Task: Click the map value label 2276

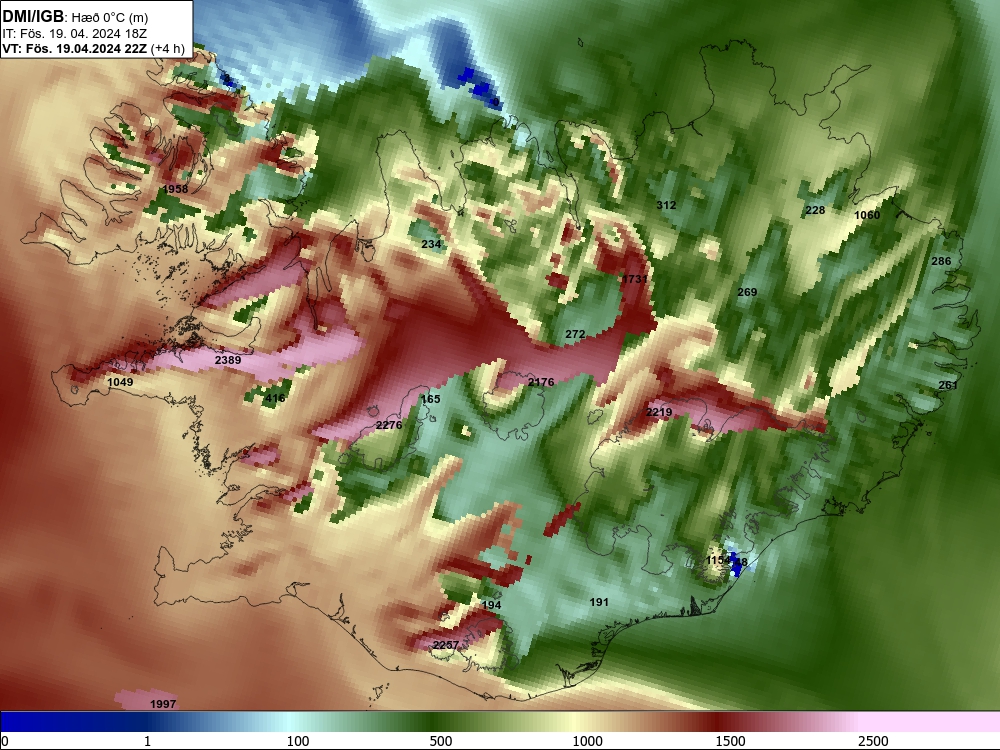Action: pyautogui.click(x=389, y=425)
